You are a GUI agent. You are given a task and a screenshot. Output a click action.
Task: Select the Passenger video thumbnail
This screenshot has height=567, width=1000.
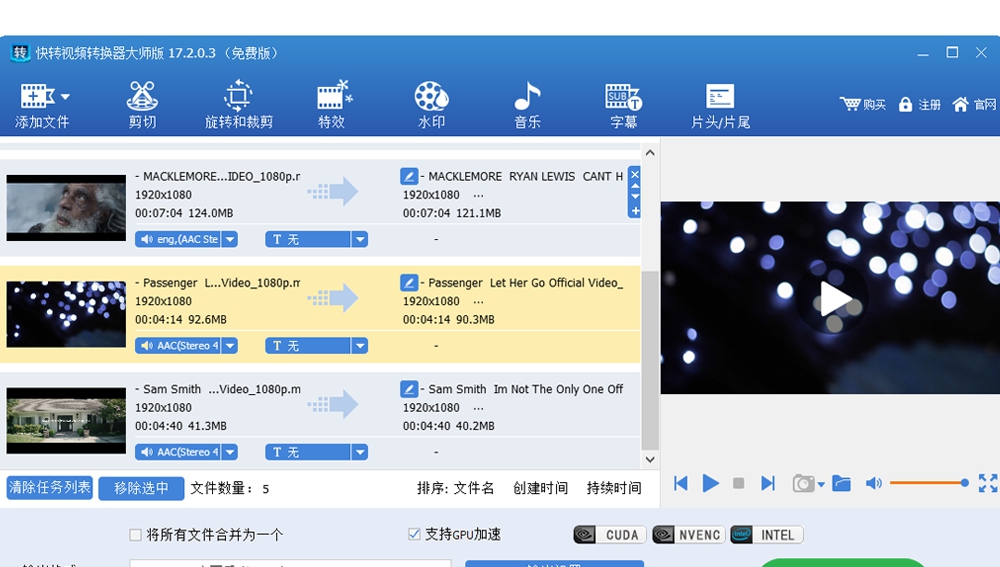click(66, 314)
